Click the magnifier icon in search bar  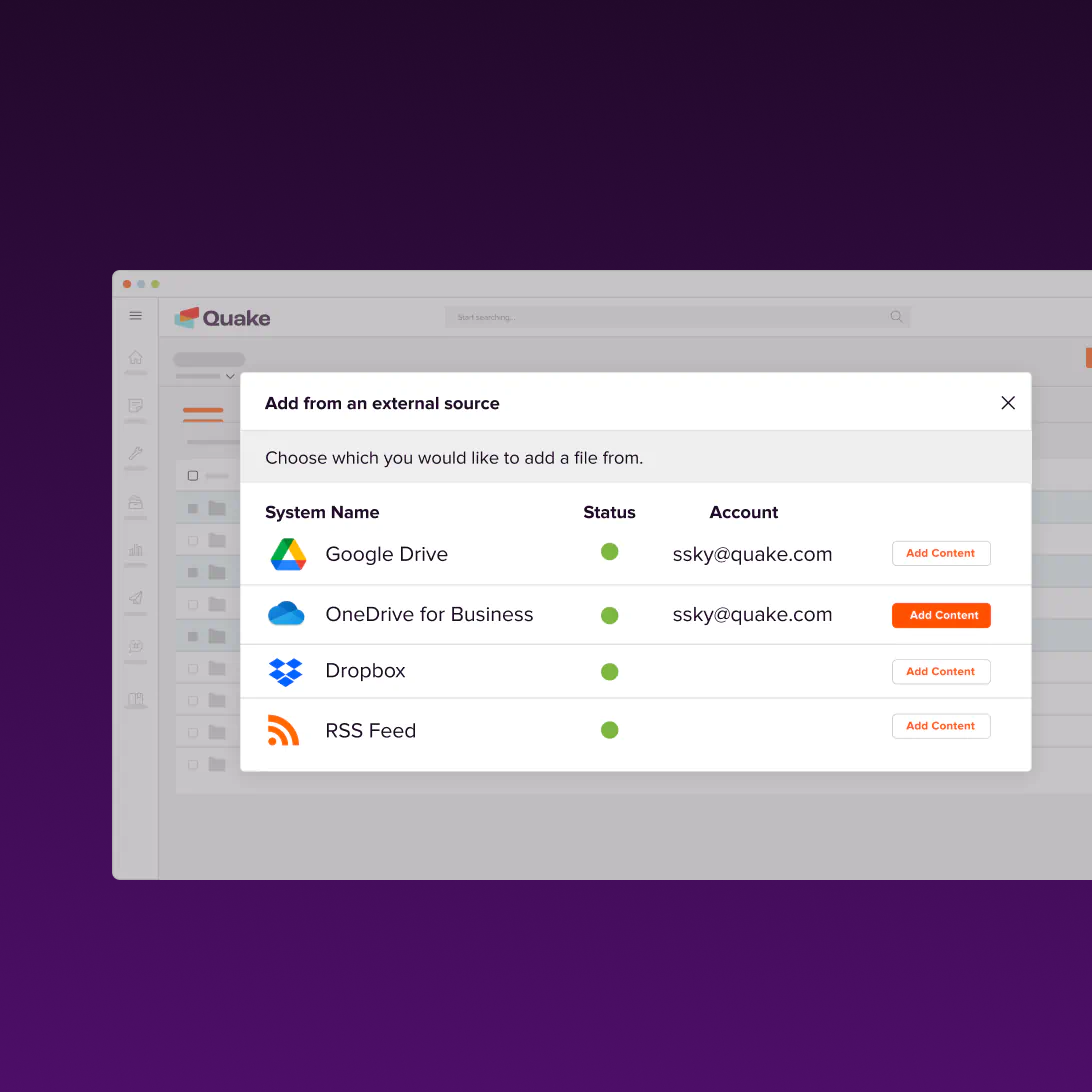[896, 317]
